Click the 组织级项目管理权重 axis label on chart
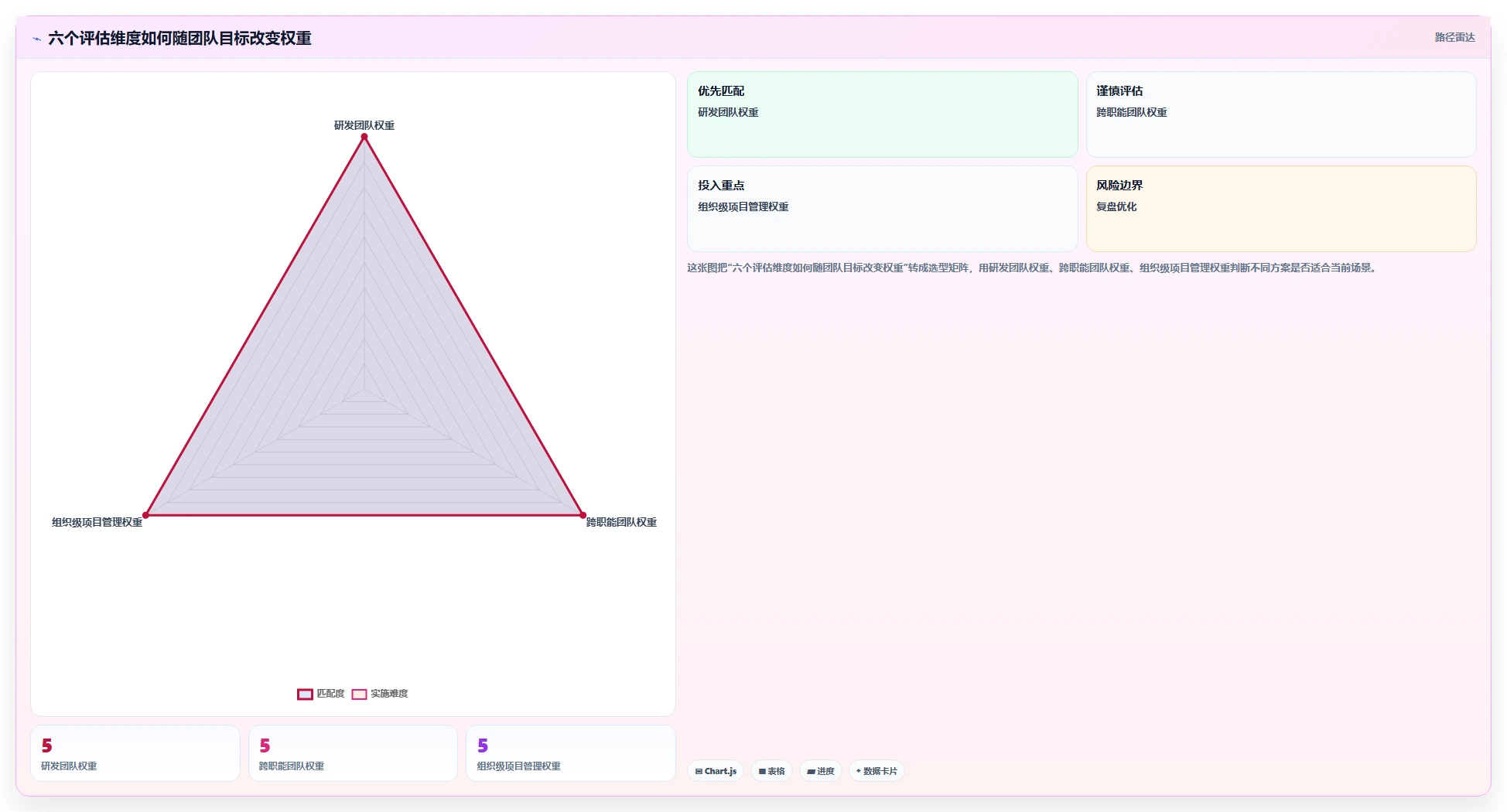The height and width of the screenshot is (812, 1507). pyautogui.click(x=97, y=523)
